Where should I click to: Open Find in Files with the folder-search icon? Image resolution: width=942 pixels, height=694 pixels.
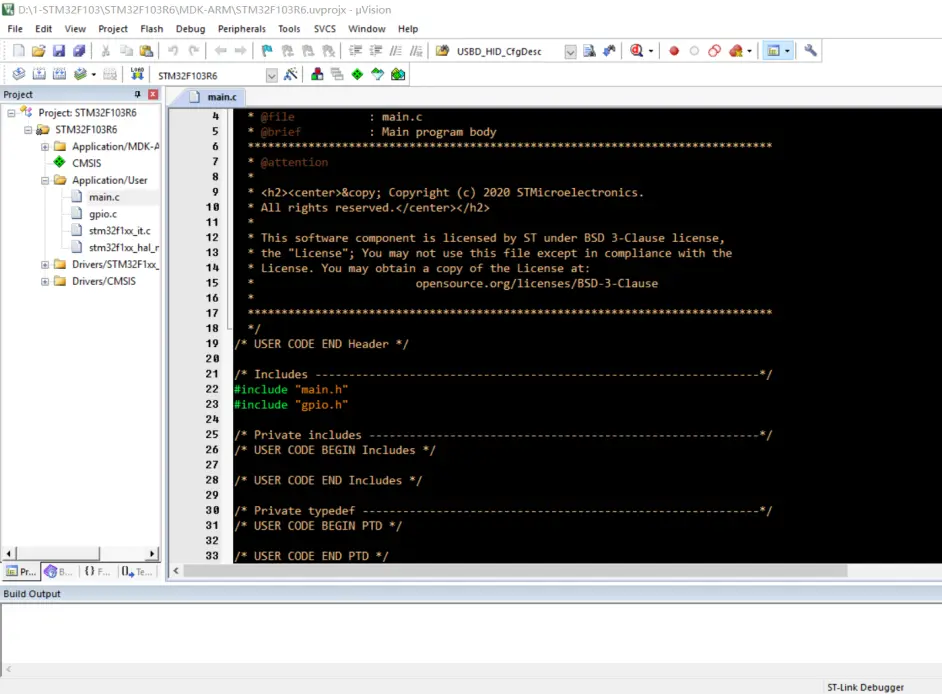[442, 51]
